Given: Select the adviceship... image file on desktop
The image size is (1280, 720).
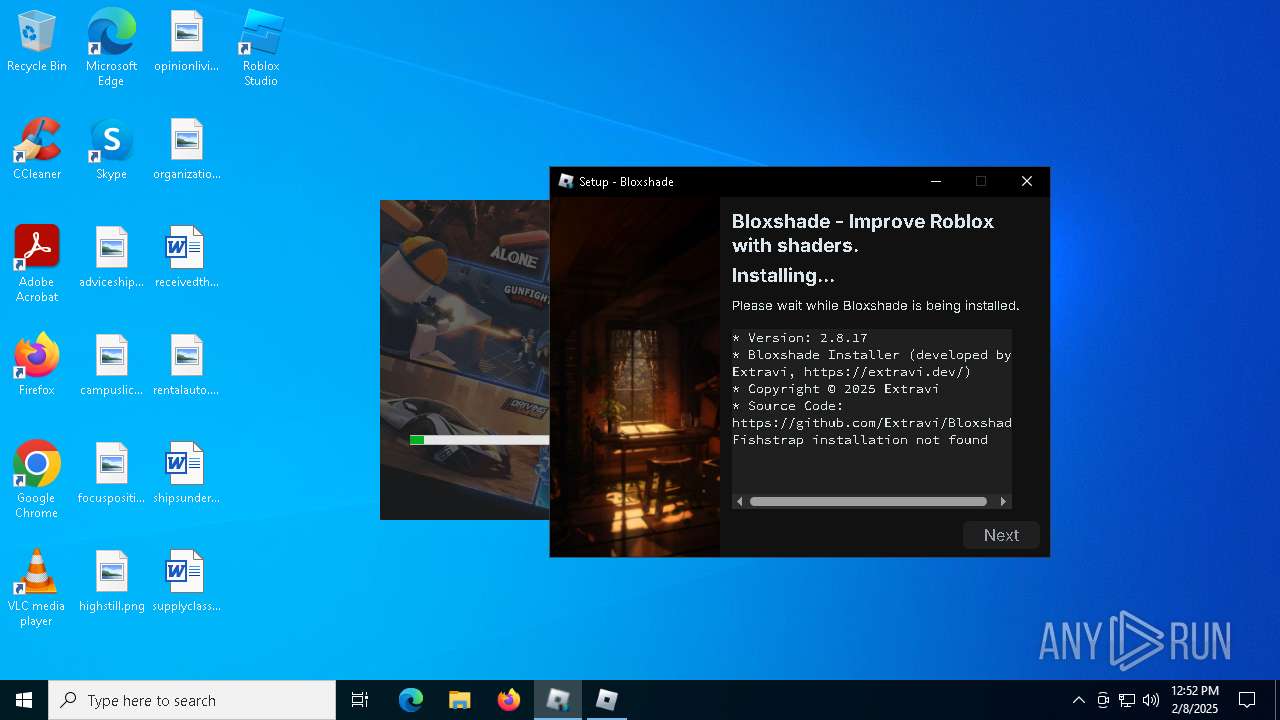Looking at the screenshot, I should click(x=111, y=258).
